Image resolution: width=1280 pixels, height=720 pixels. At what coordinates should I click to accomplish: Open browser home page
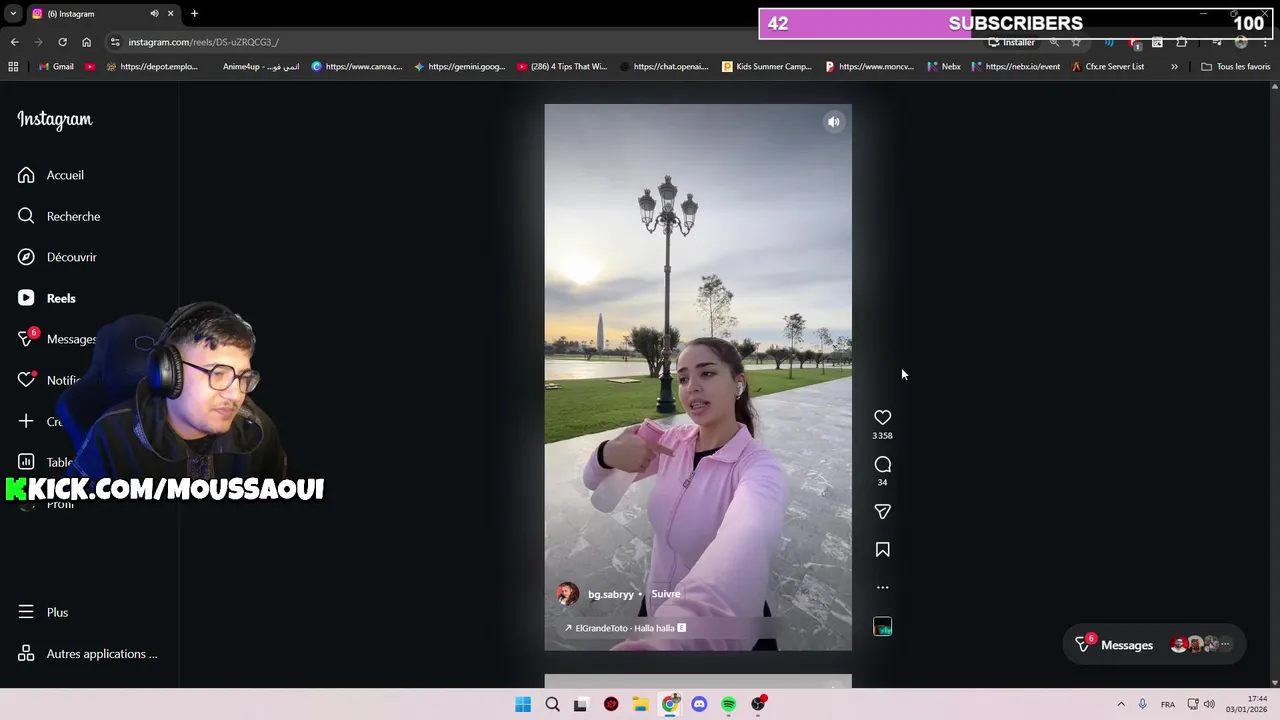[86, 42]
